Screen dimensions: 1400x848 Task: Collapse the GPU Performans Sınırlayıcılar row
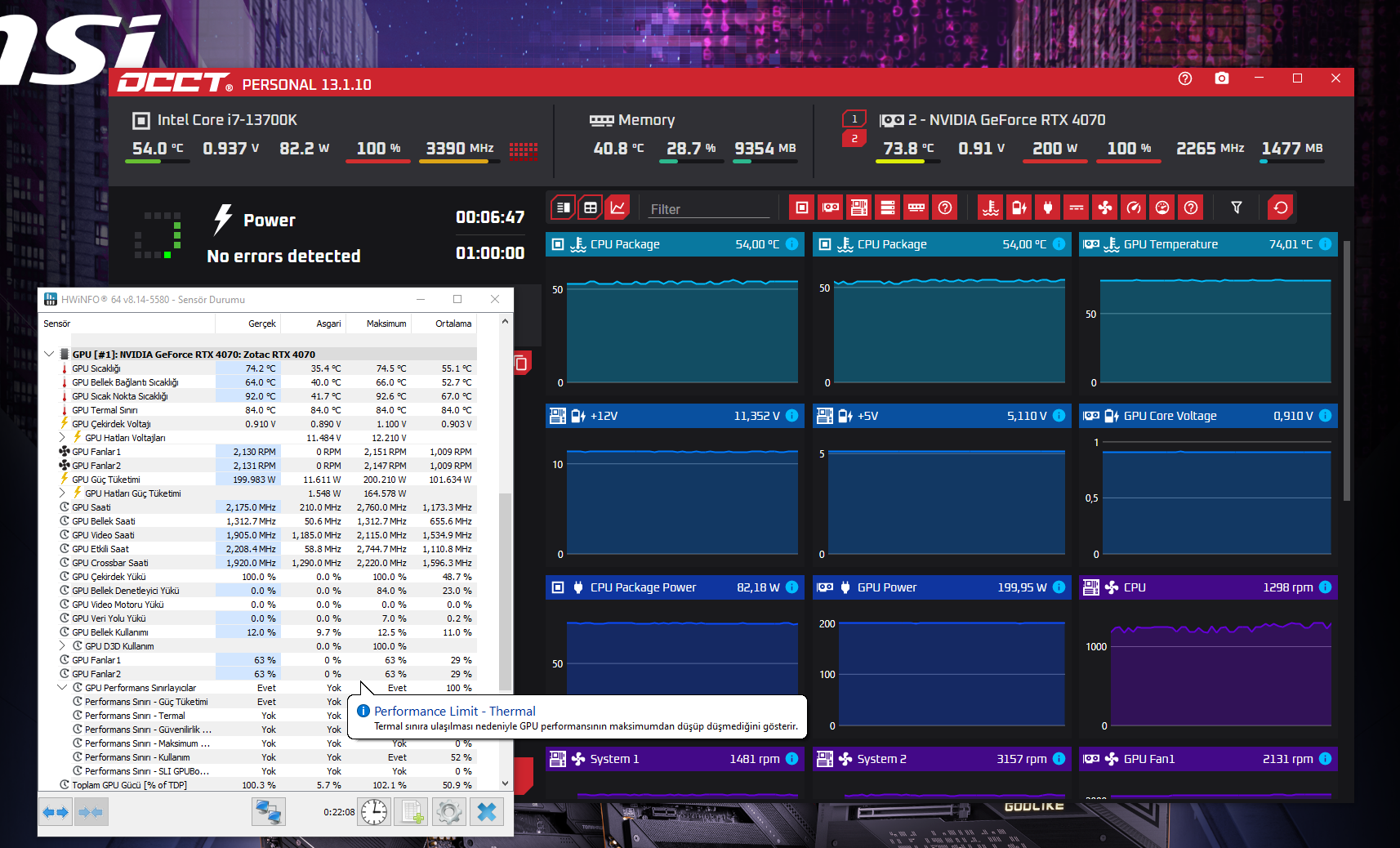click(63, 688)
